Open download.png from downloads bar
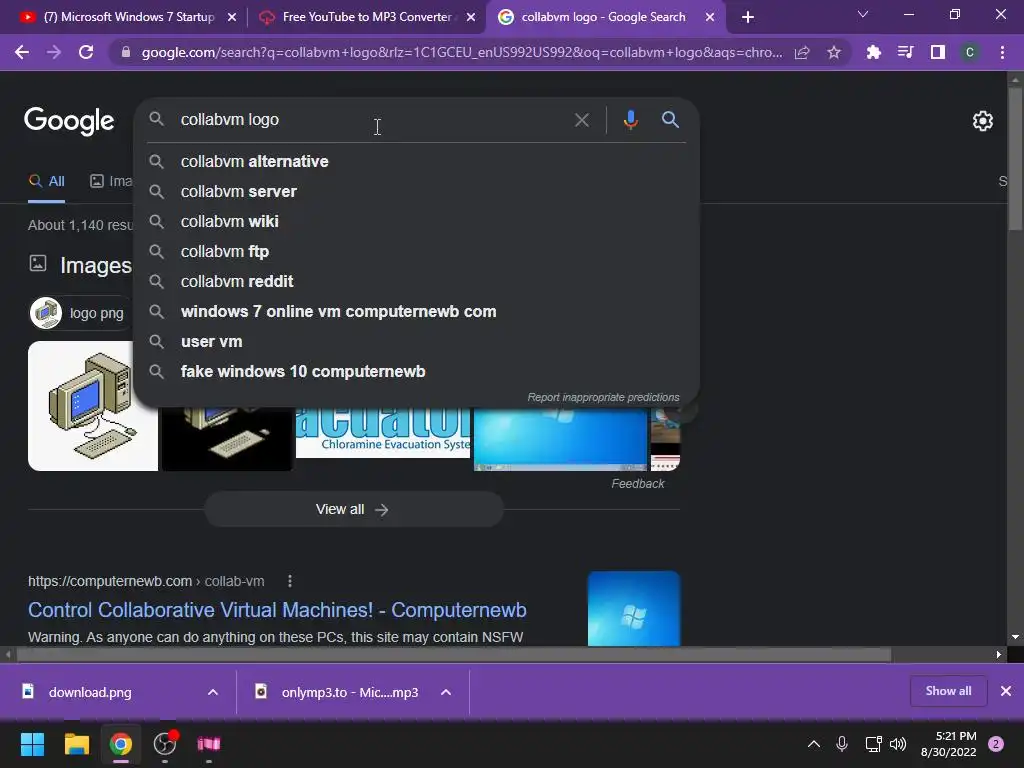Viewport: 1024px width, 768px height. tap(90, 692)
